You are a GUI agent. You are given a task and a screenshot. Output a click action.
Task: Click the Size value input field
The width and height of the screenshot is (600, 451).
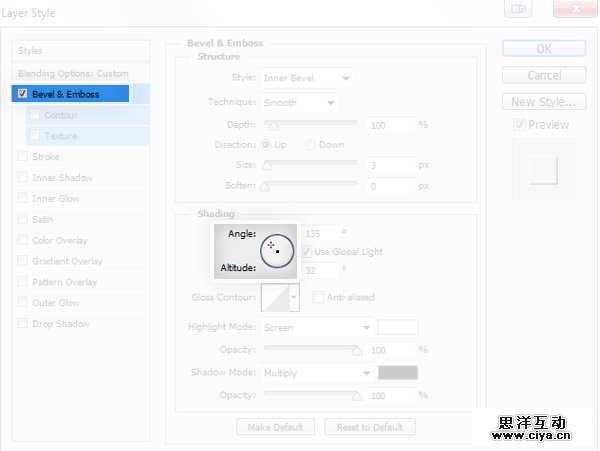point(391,165)
